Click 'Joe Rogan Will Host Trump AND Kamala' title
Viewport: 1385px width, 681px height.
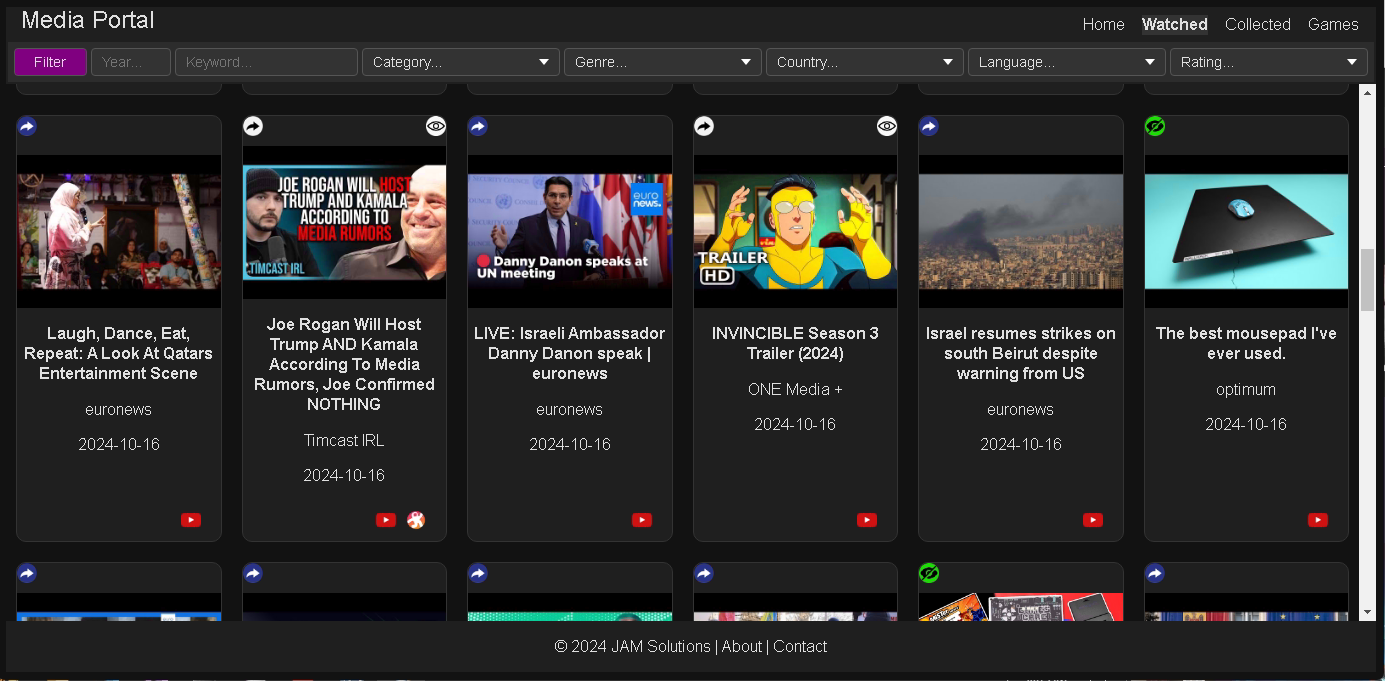[344, 364]
